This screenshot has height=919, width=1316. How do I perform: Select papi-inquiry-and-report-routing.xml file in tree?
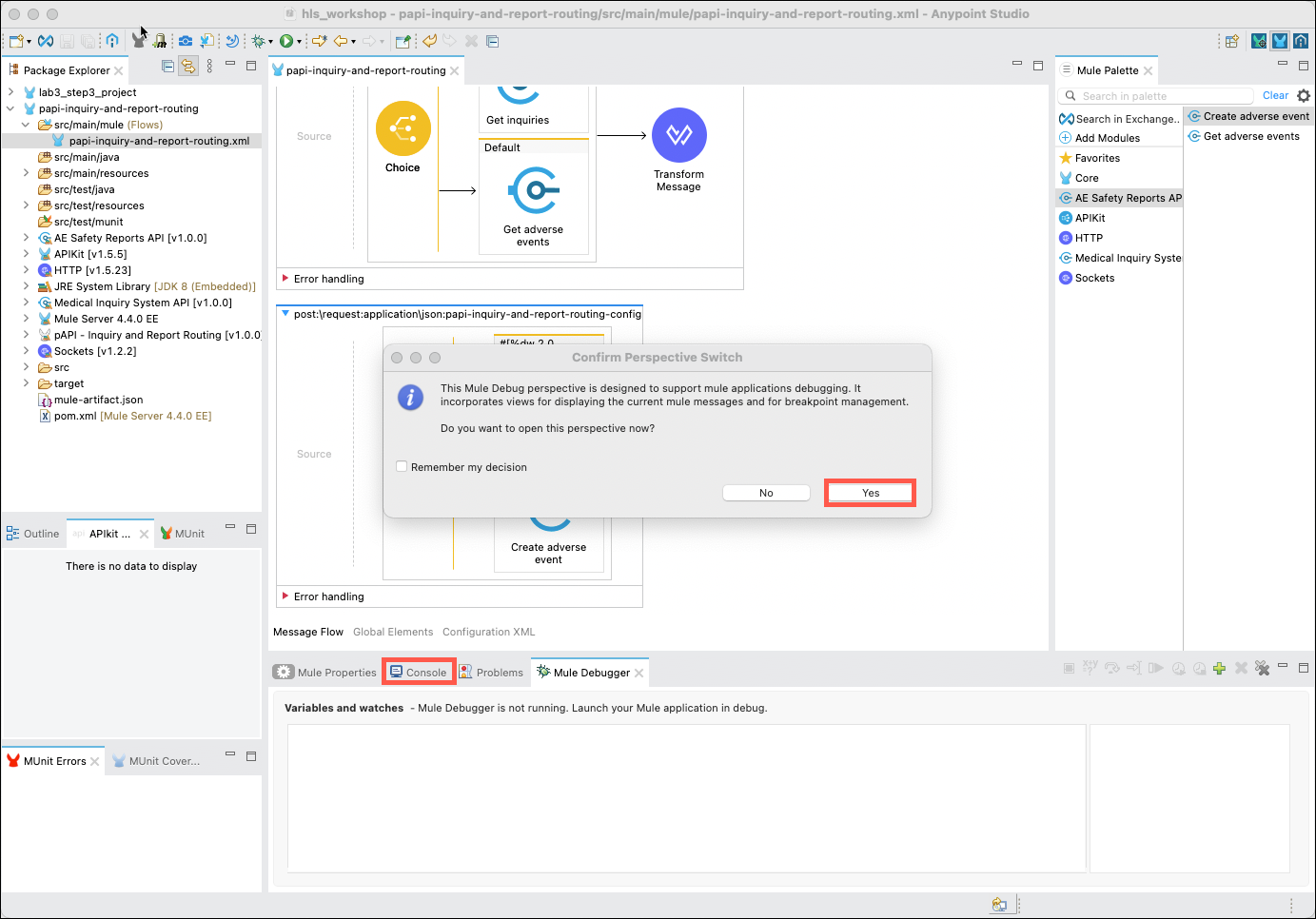coord(151,141)
